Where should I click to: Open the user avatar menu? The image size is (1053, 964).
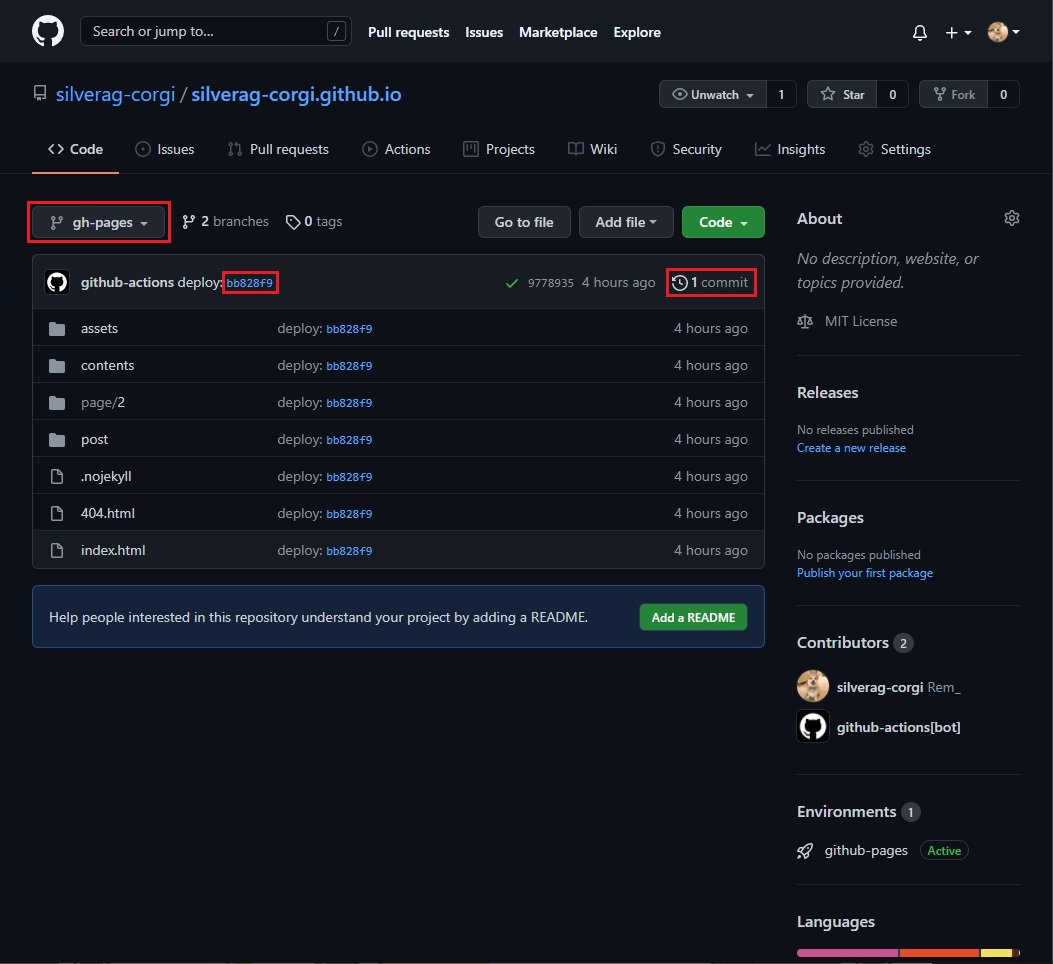click(x=1003, y=32)
